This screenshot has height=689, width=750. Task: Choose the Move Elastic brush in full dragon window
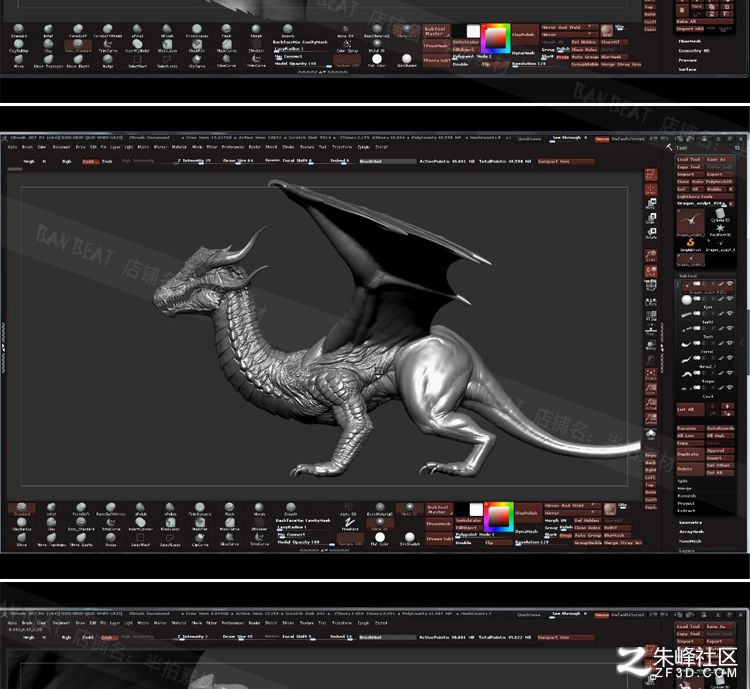(81, 539)
